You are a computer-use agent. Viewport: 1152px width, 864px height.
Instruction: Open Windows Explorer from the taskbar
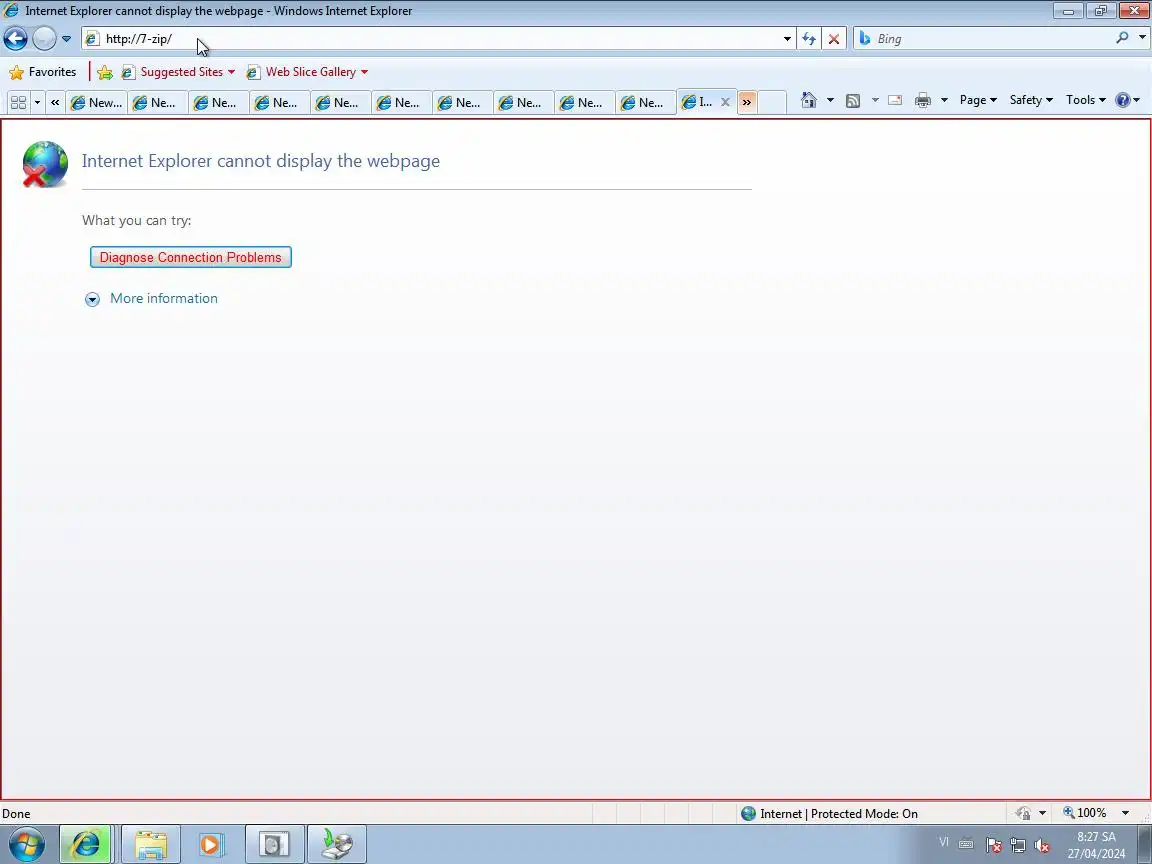[151, 844]
